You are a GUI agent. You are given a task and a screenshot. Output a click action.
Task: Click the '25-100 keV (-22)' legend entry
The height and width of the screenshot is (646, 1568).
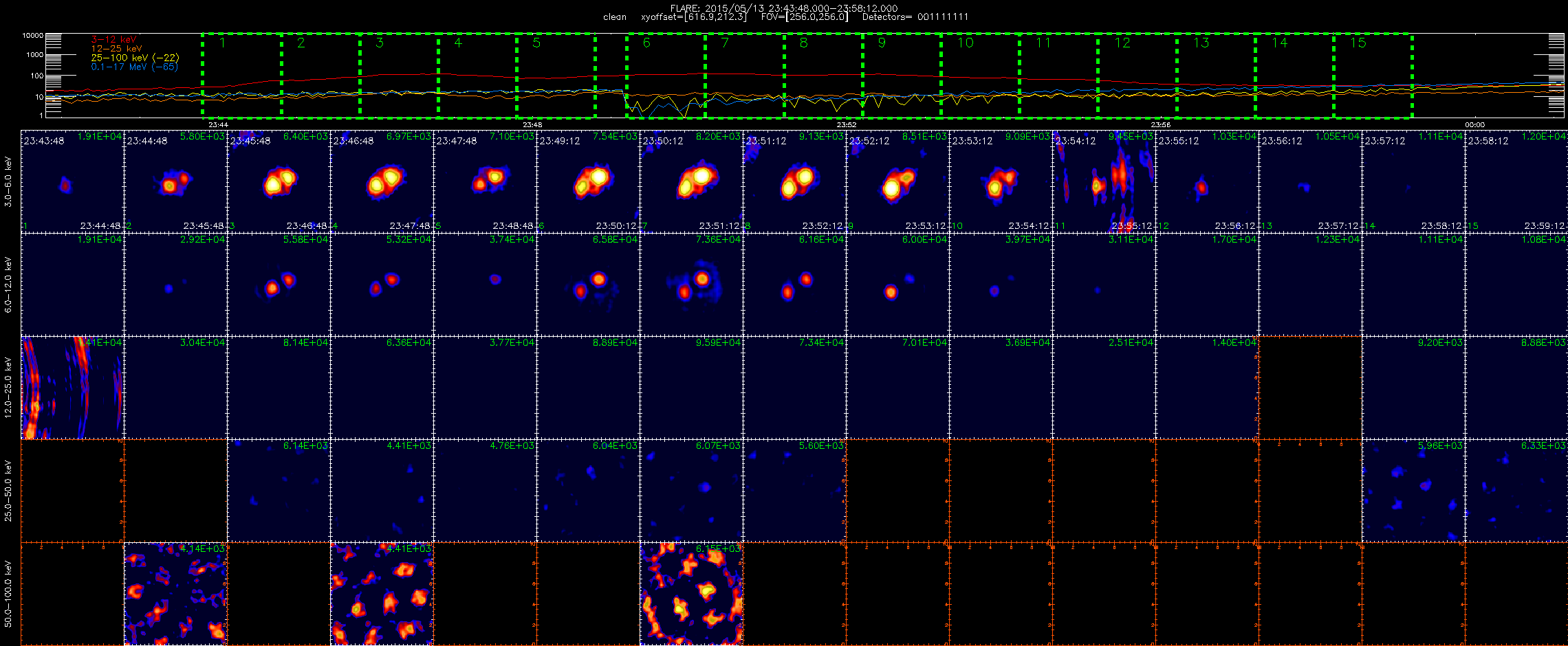click(135, 58)
